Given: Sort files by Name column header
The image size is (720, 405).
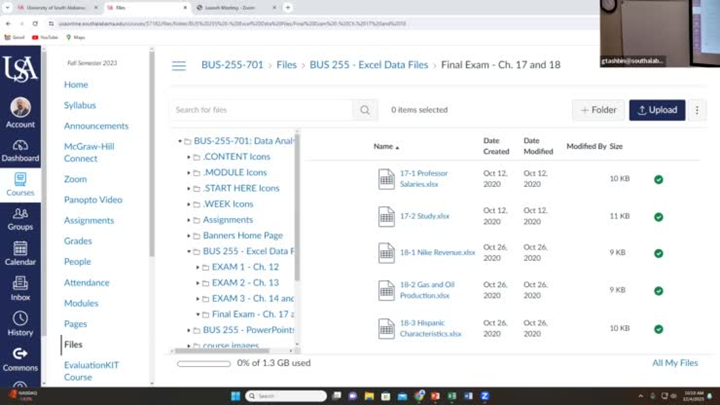Looking at the screenshot, I should 386,146.
